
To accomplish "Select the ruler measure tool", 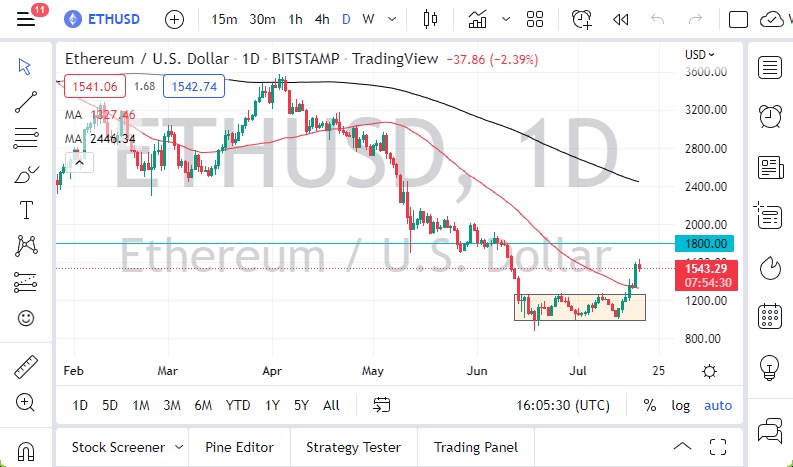I will click(x=26, y=367).
